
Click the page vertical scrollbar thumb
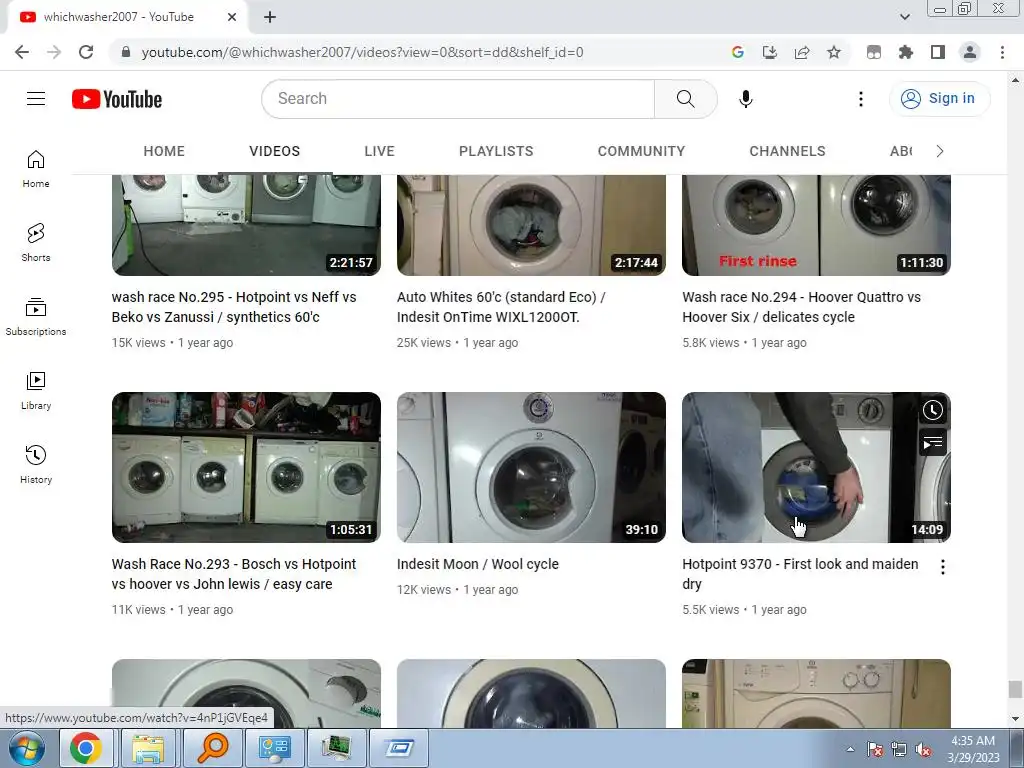coord(1015,689)
